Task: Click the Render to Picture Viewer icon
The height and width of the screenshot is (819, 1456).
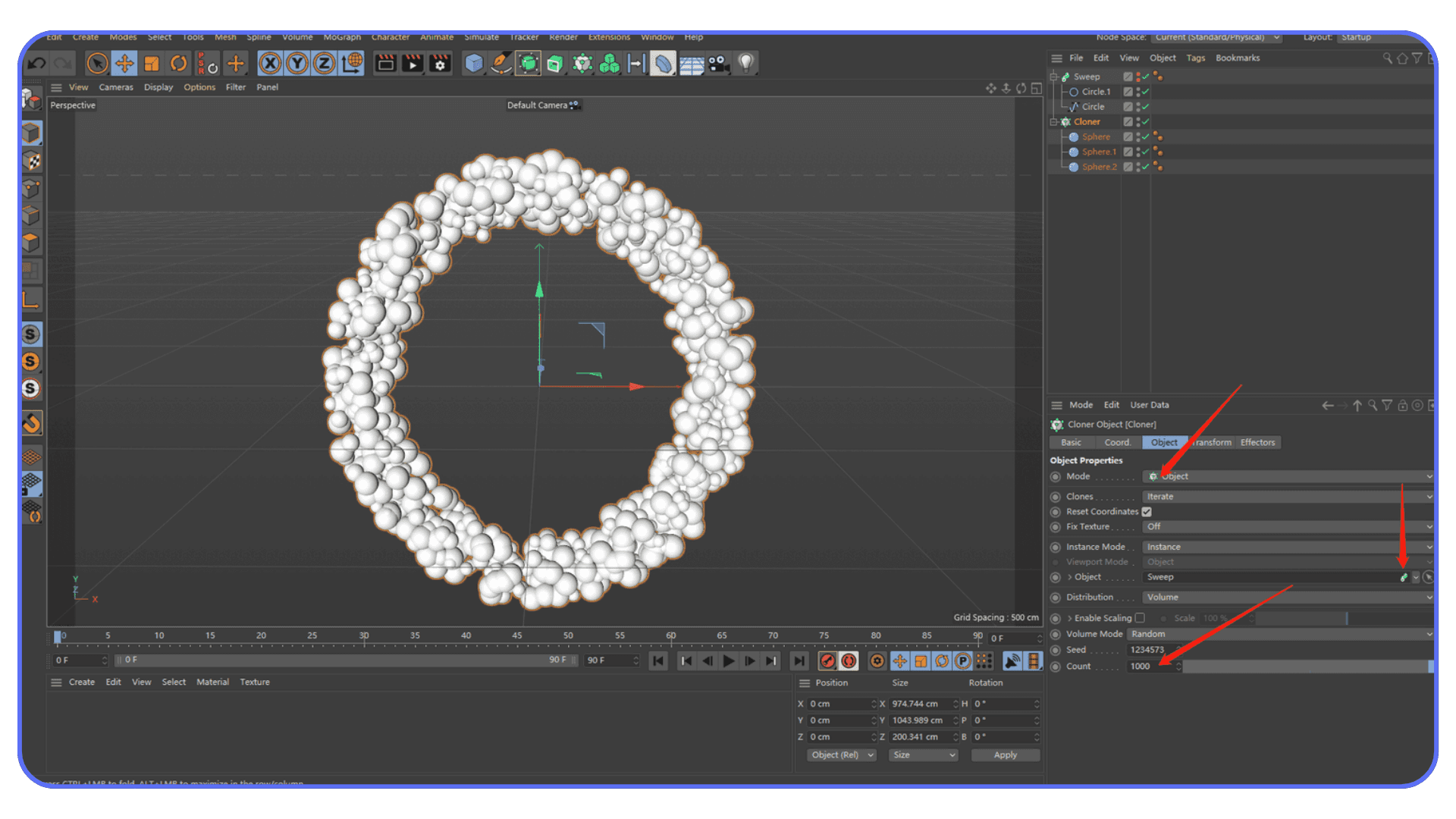Action: [413, 63]
